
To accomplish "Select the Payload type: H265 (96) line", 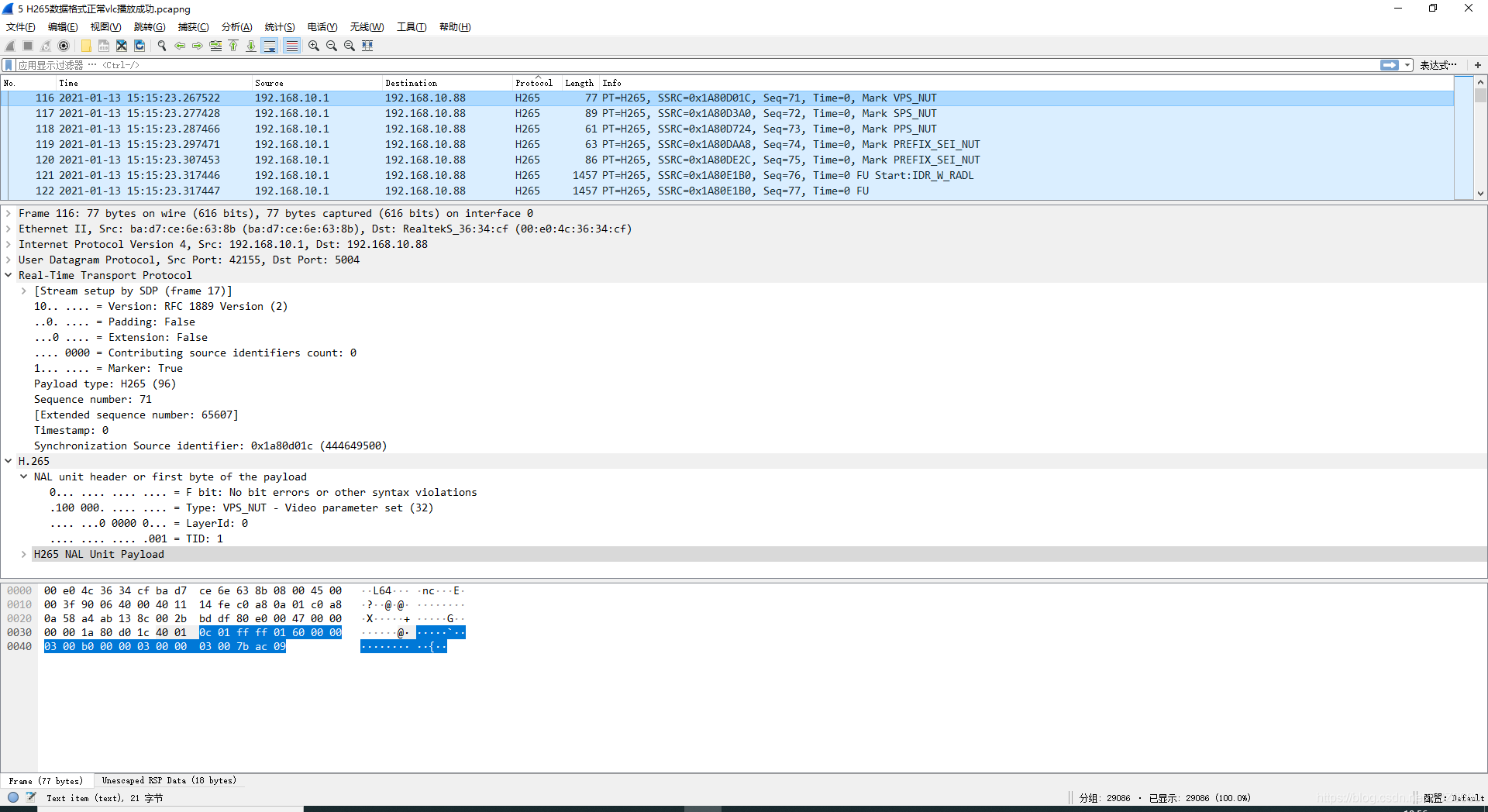I will tap(105, 384).
